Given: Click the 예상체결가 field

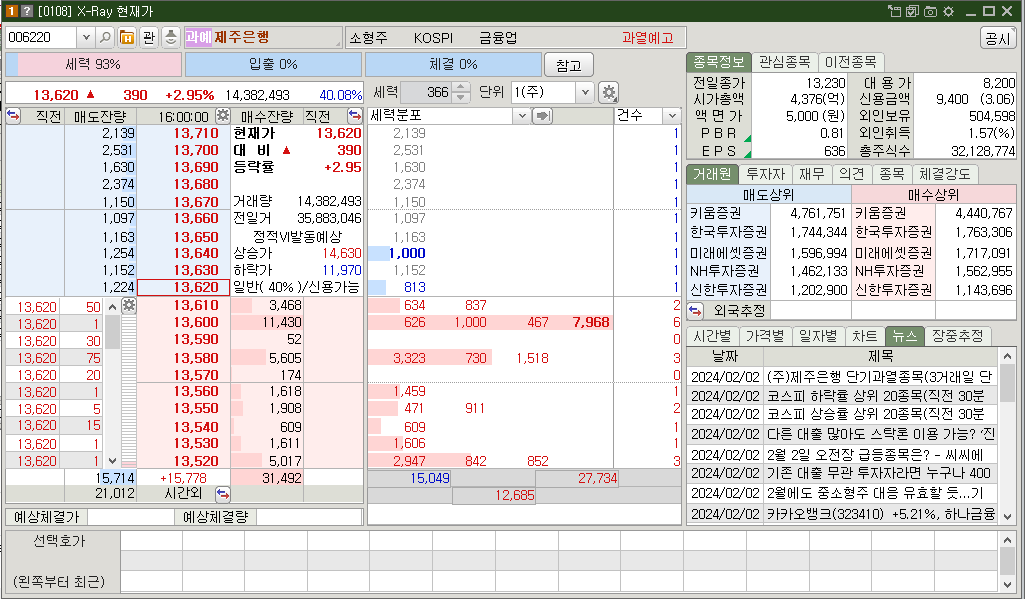Looking at the screenshot, I should click(131, 517).
